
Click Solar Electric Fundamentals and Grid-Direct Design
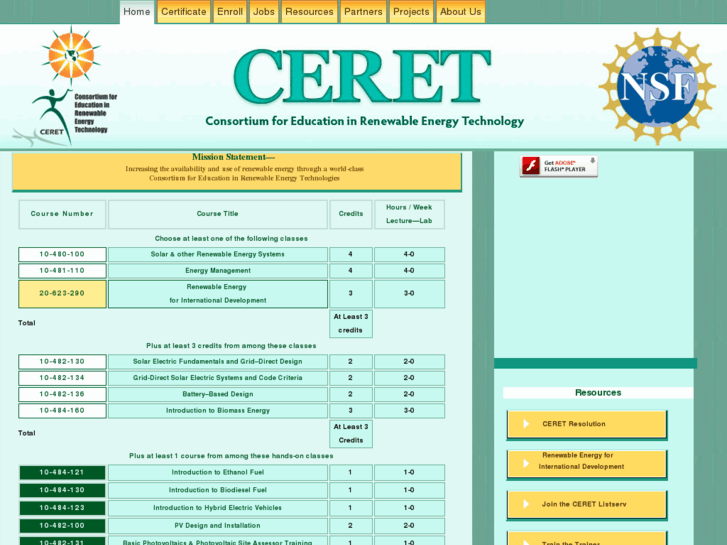tap(217, 361)
